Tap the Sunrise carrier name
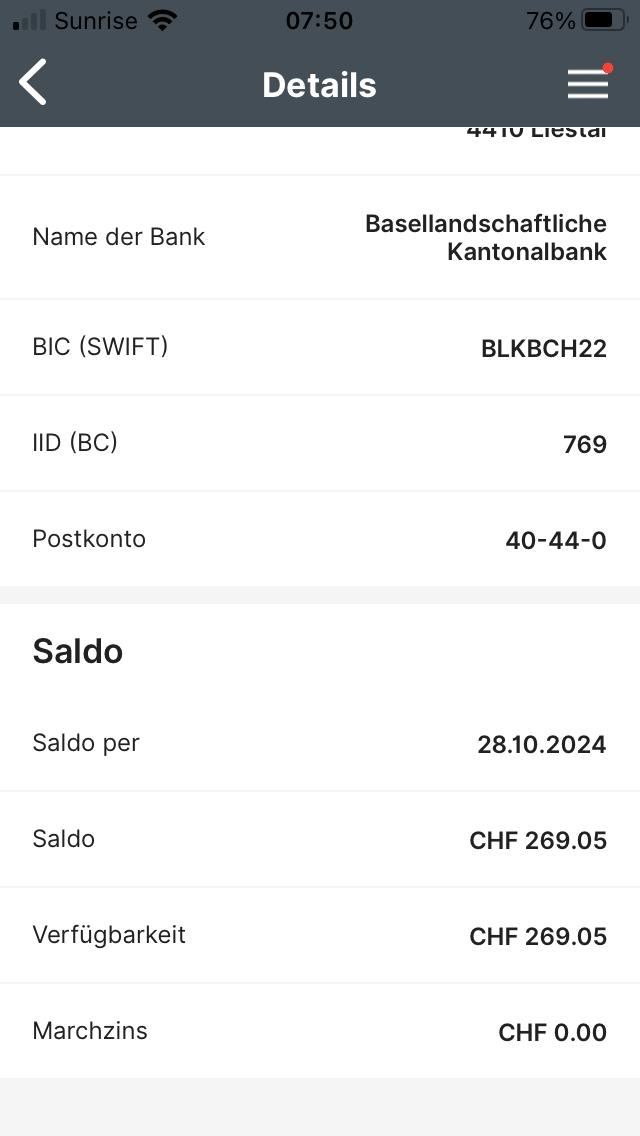 pyautogui.click(x=96, y=20)
